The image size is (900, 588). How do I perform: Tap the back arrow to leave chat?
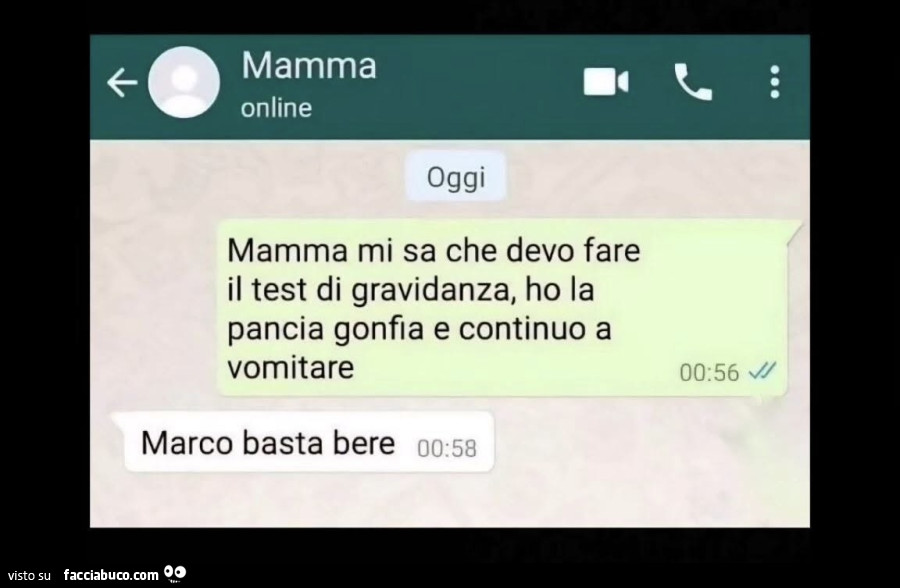point(122,83)
